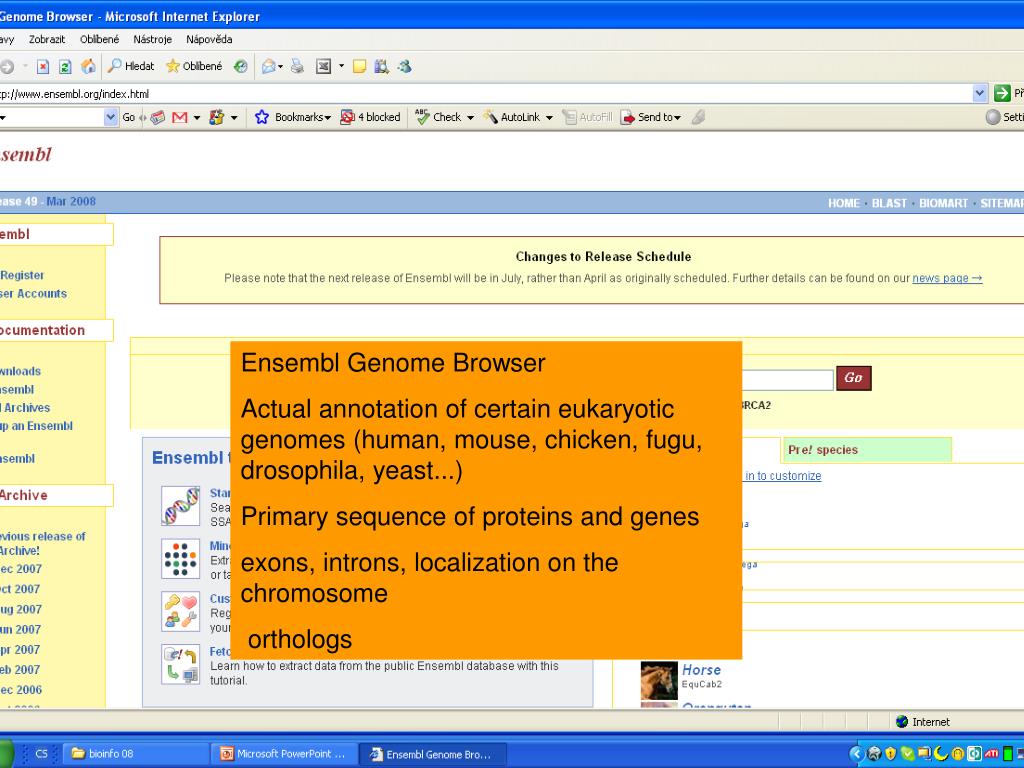This screenshot has width=1024, height=768.
Task: Go to the Home page icon
Action: tap(88, 66)
